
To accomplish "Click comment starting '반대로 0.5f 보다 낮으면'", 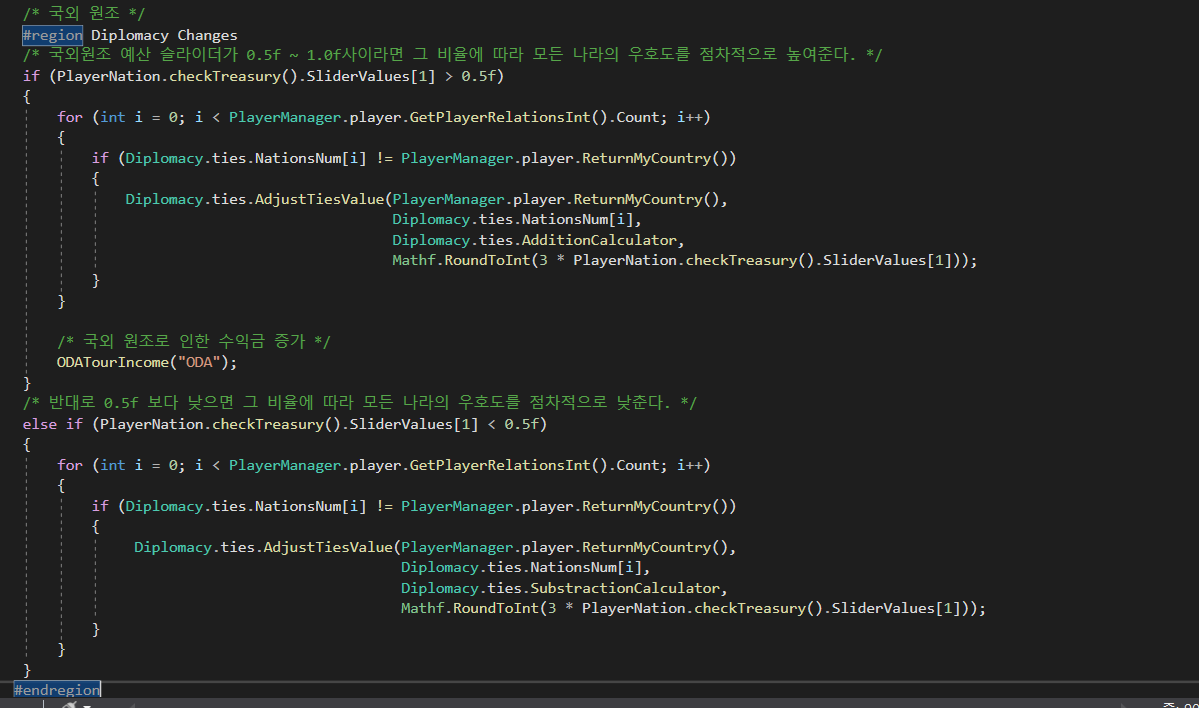I will click(x=359, y=402).
